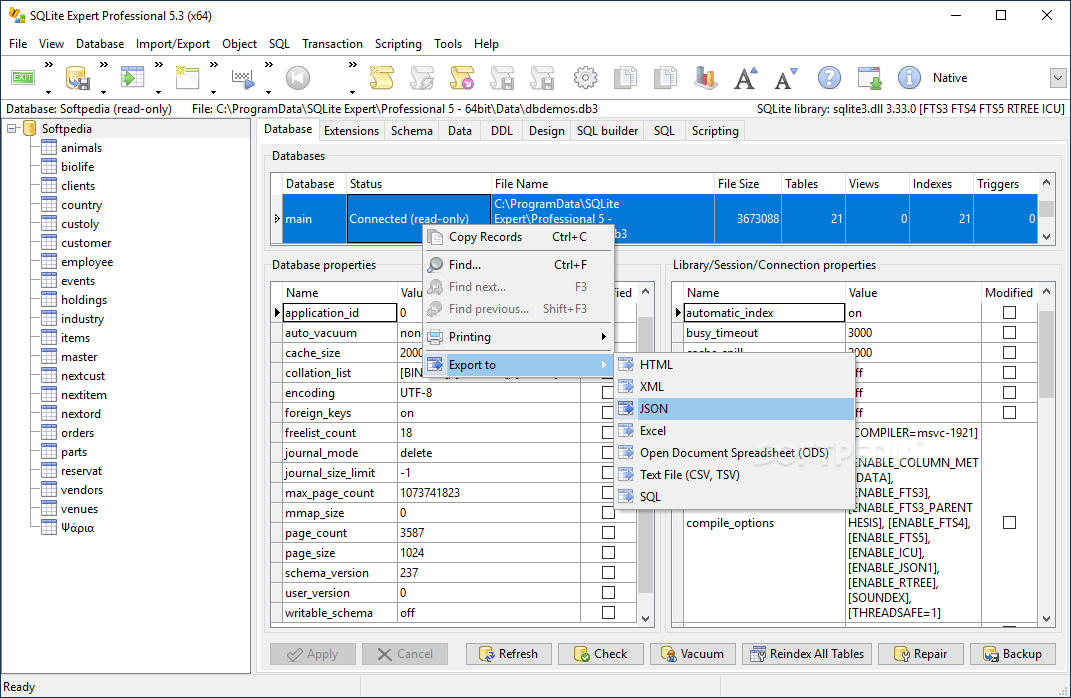This screenshot has height=698, width=1071.
Task: Click the blue help question mark icon
Action: (x=829, y=77)
